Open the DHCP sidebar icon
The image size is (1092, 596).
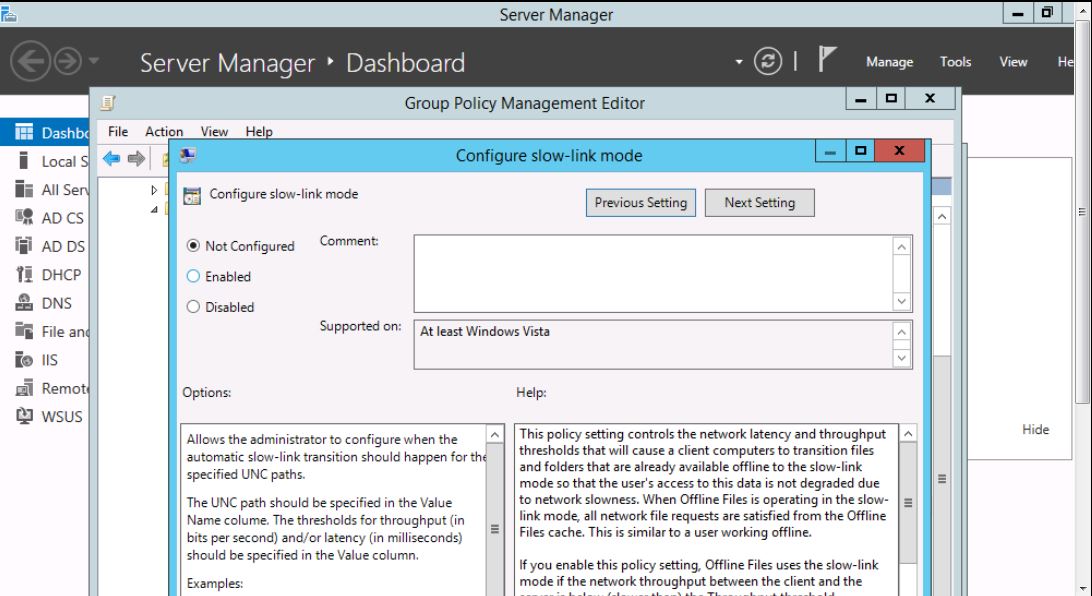coord(26,275)
